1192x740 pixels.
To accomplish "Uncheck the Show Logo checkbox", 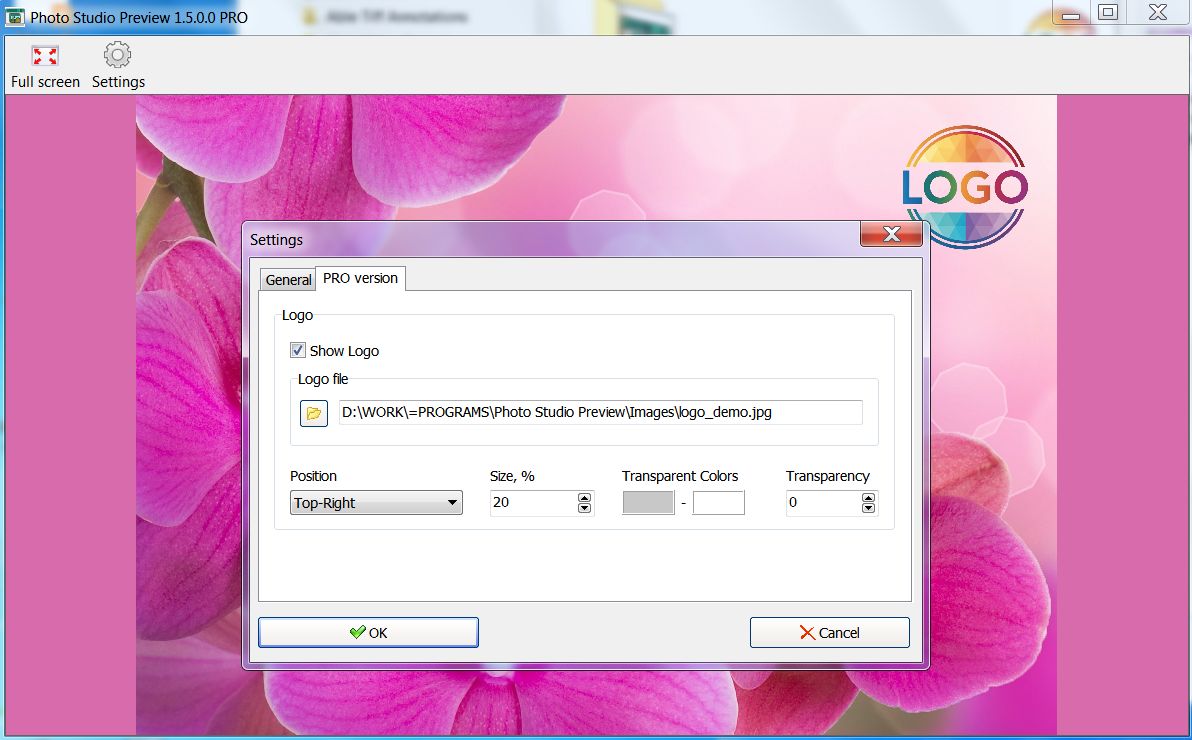I will coord(298,351).
